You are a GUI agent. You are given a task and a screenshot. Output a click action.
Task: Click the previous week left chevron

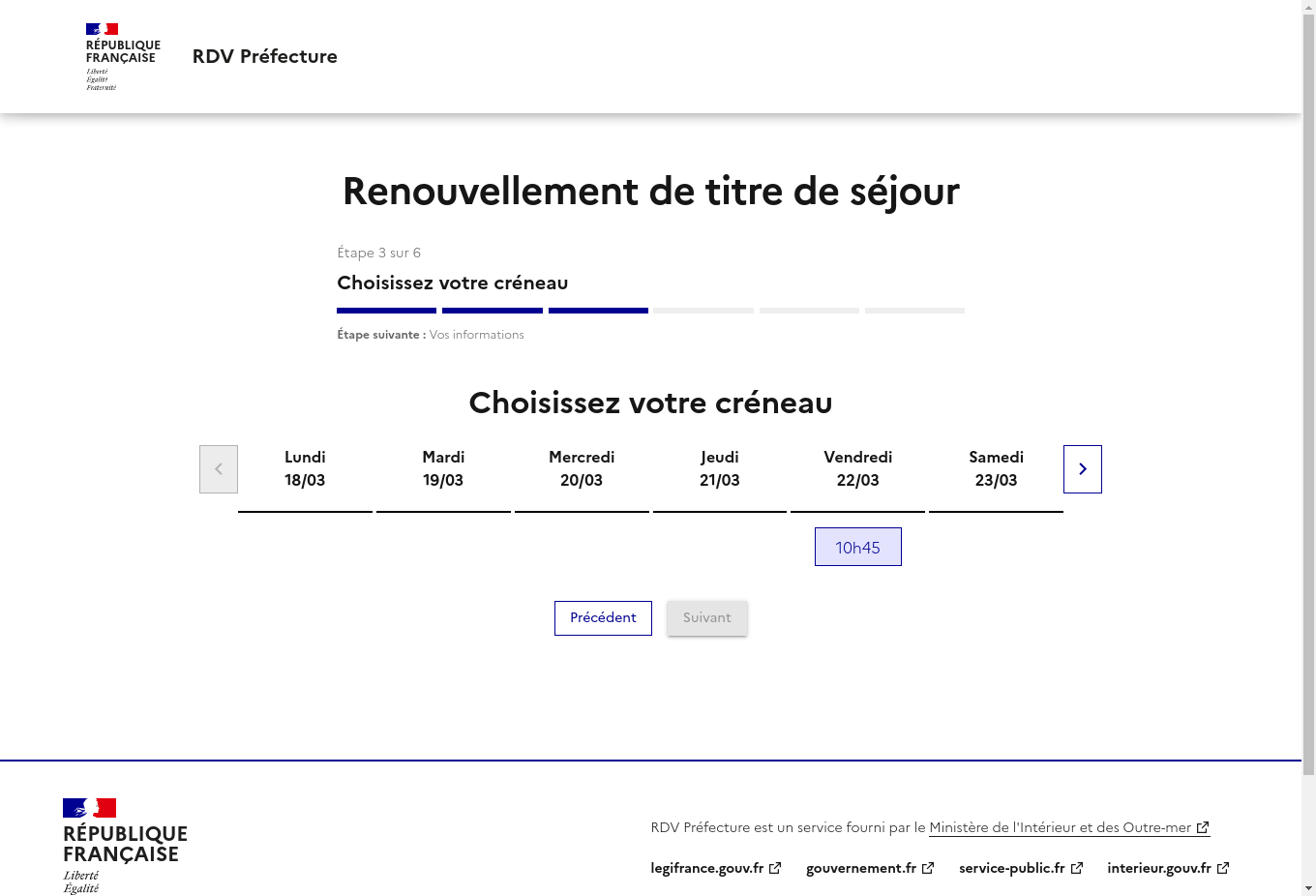click(219, 469)
